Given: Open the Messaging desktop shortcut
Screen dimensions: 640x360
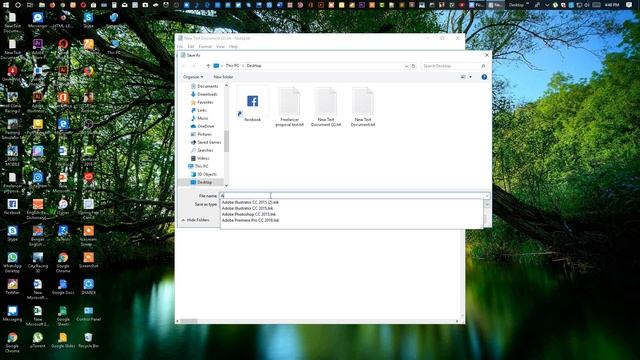Looking at the screenshot, I should click(x=12, y=313).
